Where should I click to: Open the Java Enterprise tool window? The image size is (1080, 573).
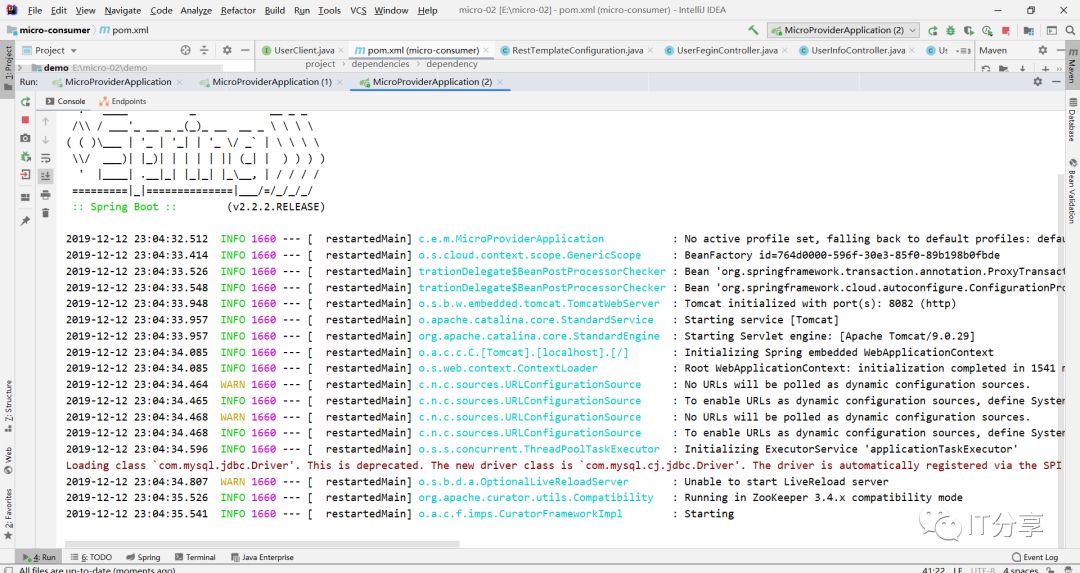[262, 557]
